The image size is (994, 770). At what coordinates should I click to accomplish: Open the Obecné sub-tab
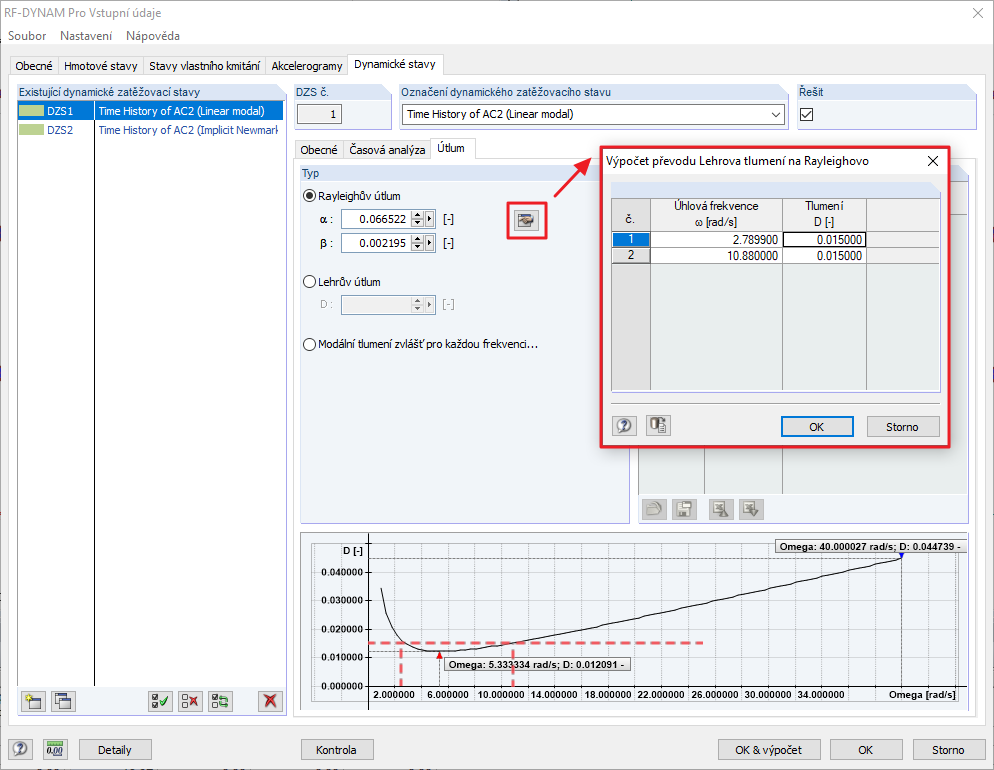(319, 150)
